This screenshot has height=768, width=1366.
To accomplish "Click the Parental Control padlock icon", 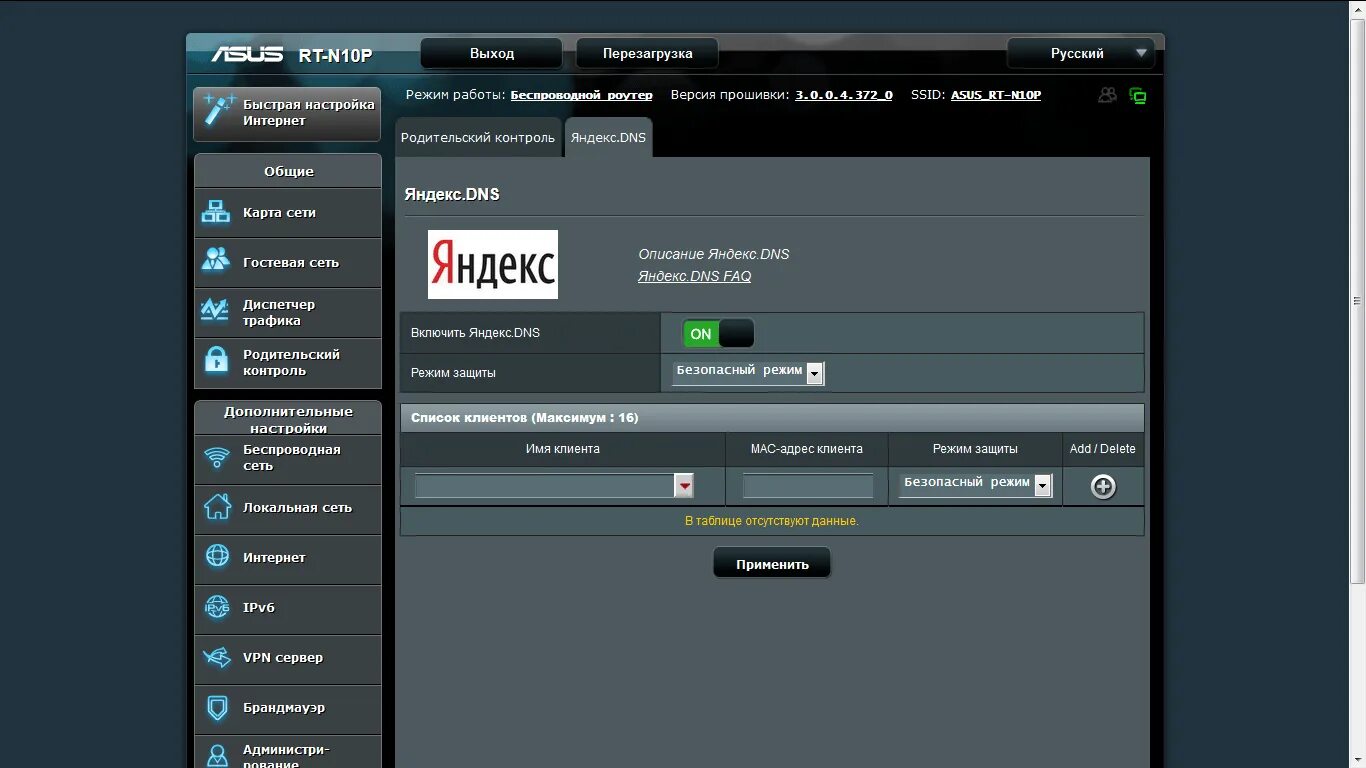I will click(216, 360).
